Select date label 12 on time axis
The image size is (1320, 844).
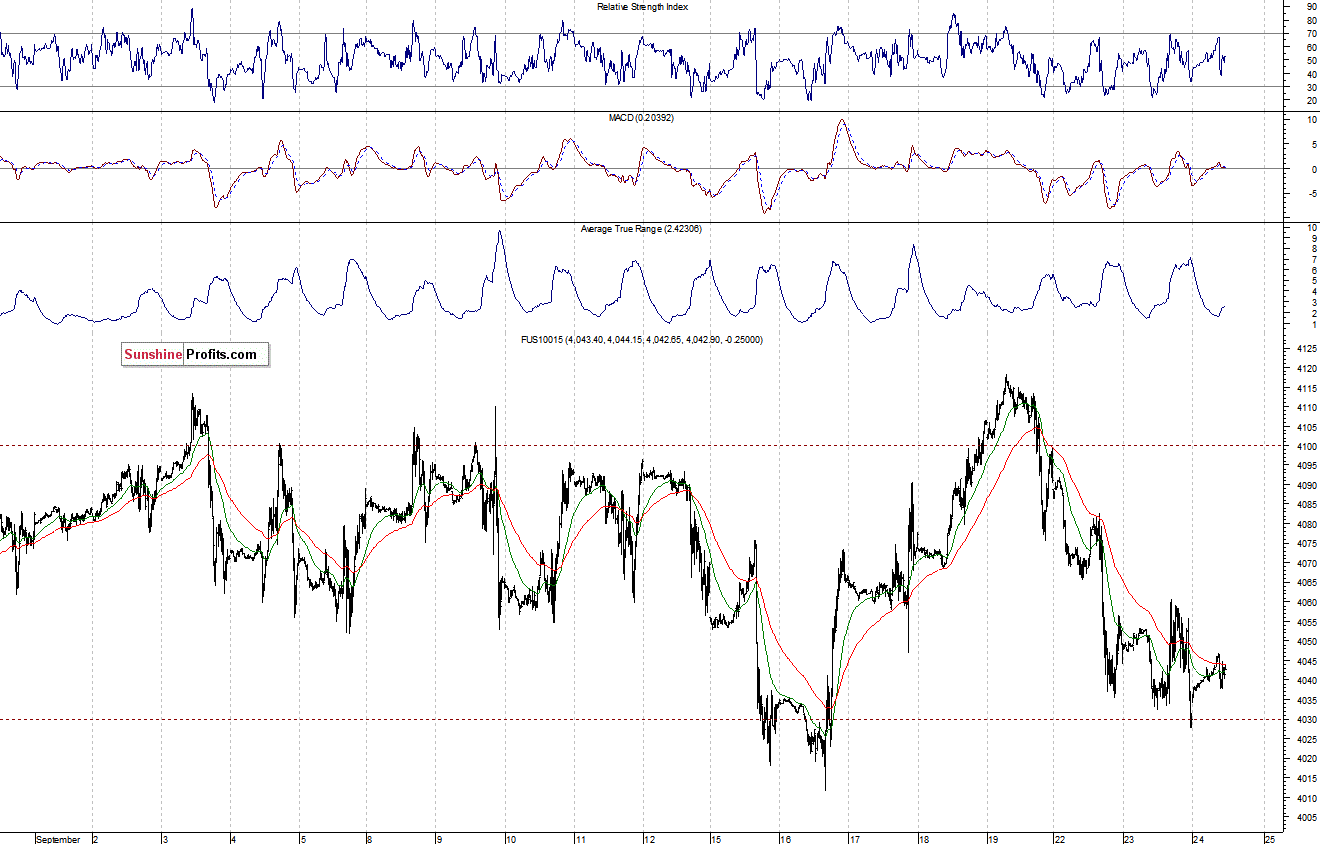click(x=648, y=839)
